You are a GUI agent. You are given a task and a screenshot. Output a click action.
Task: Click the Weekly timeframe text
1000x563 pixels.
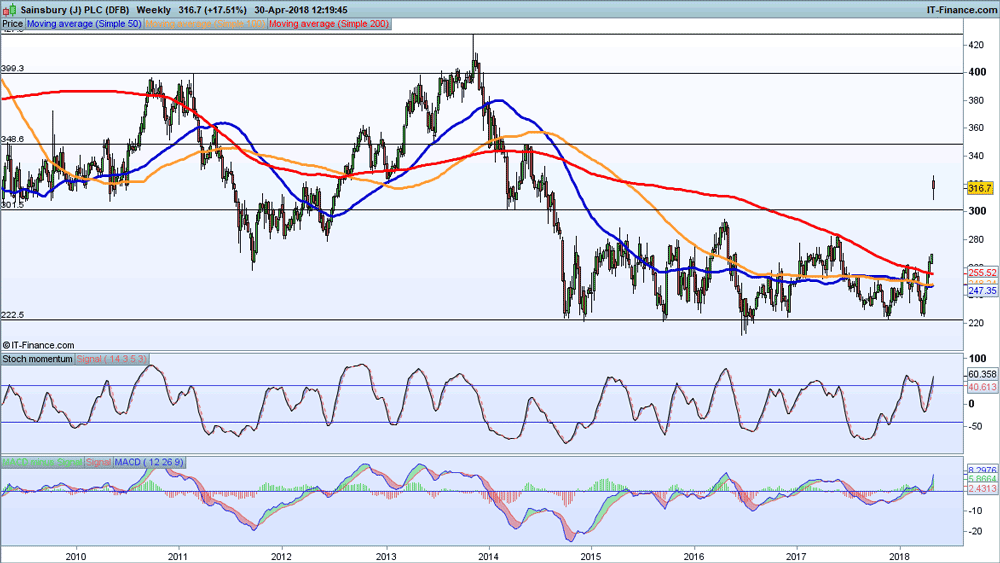tap(154, 10)
